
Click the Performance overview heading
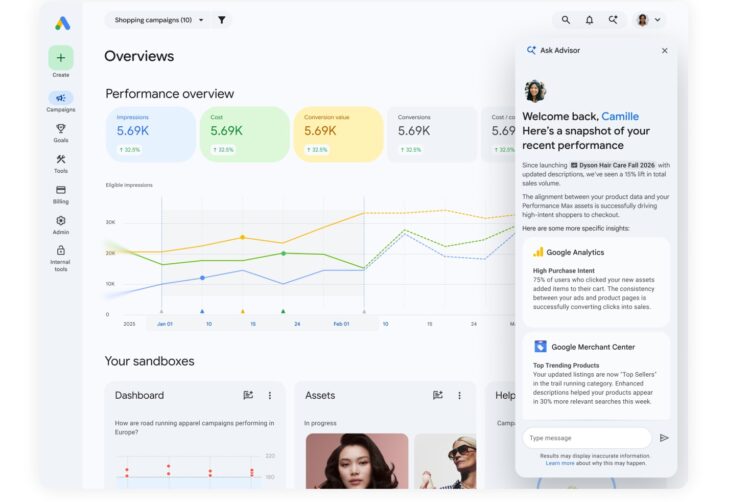pos(170,94)
